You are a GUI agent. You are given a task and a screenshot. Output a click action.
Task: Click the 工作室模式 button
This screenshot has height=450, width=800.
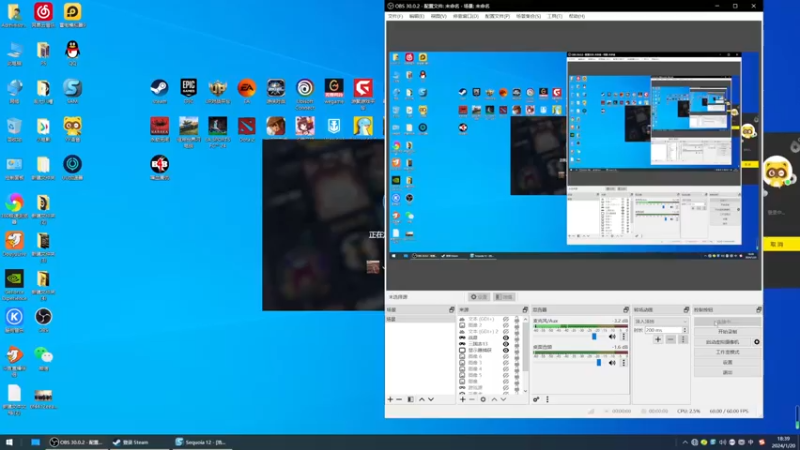click(727, 352)
